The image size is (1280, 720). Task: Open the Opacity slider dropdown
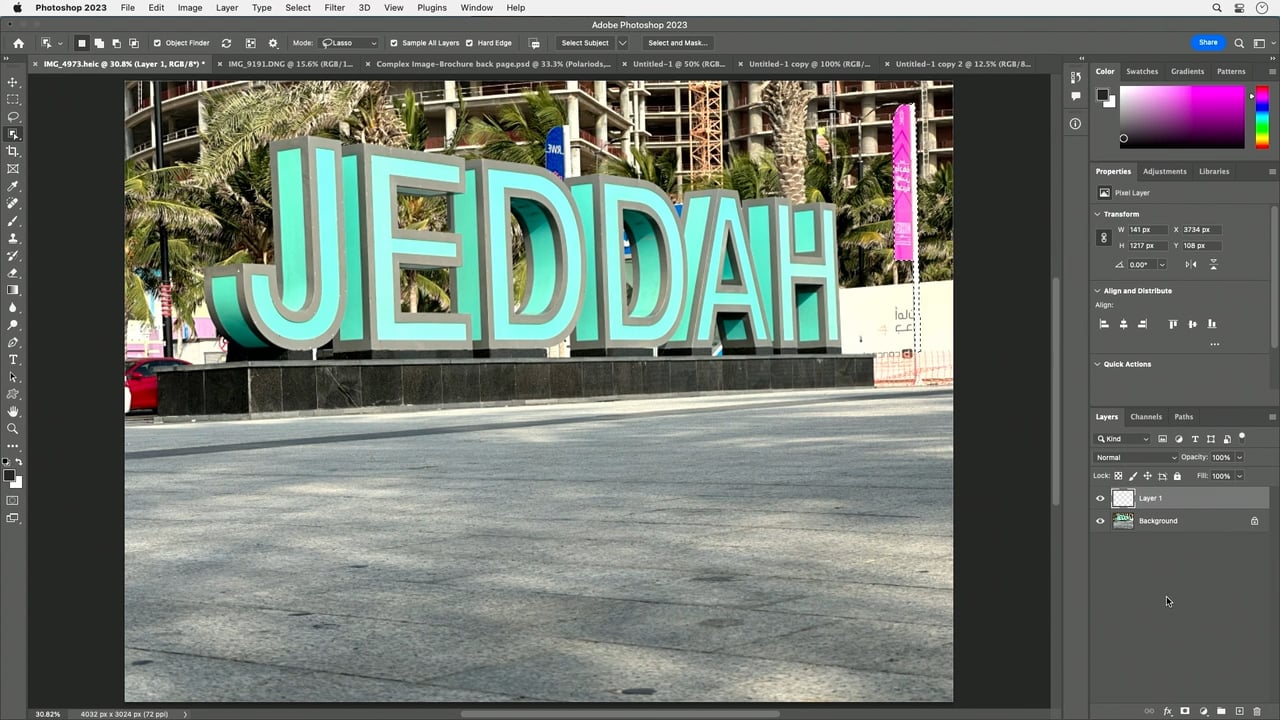[1239, 458]
